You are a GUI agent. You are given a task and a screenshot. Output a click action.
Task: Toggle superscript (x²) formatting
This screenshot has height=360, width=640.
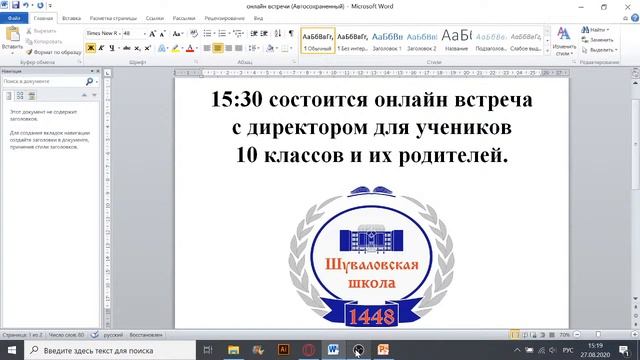pos(148,48)
